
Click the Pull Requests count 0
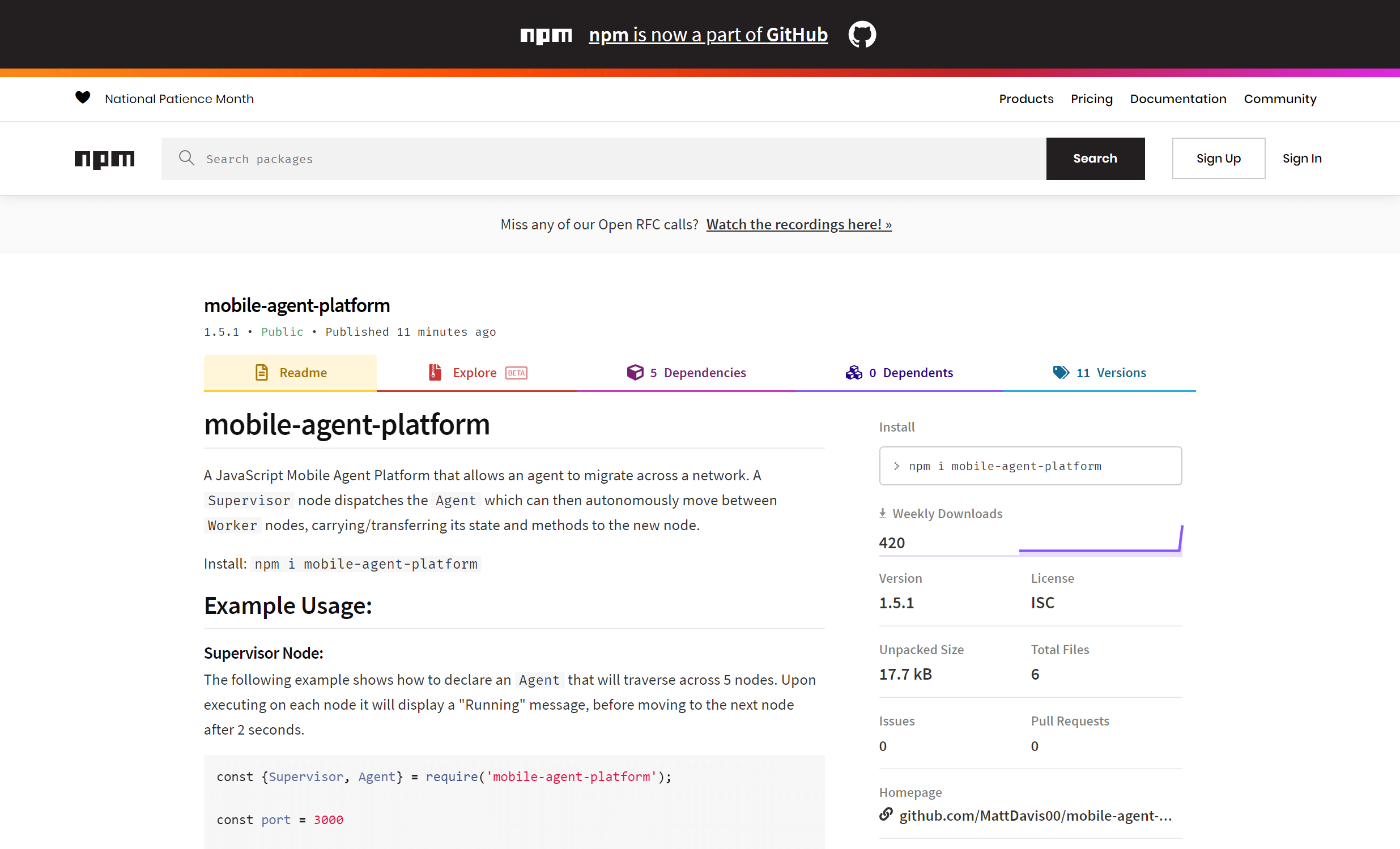coord(1035,746)
